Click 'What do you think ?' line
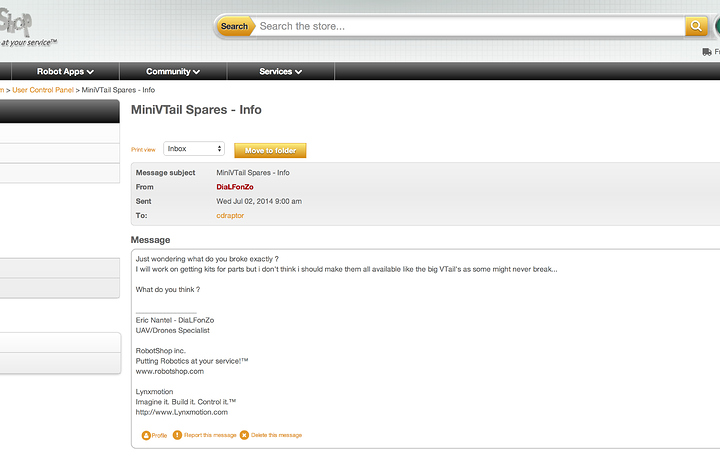Screen dimensions: 720x460 pyautogui.click(x=168, y=289)
